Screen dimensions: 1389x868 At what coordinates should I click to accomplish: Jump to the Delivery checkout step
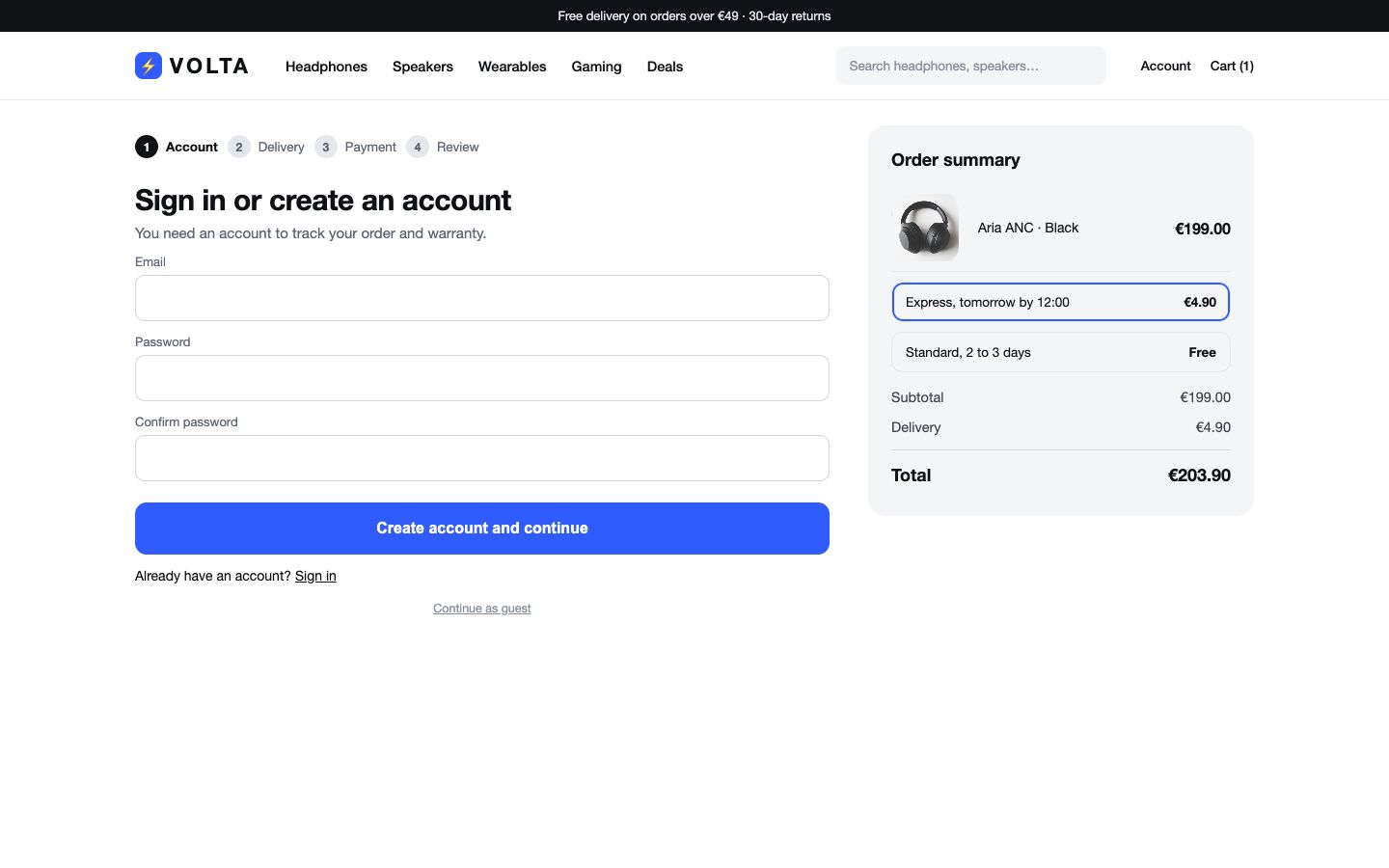(x=266, y=147)
